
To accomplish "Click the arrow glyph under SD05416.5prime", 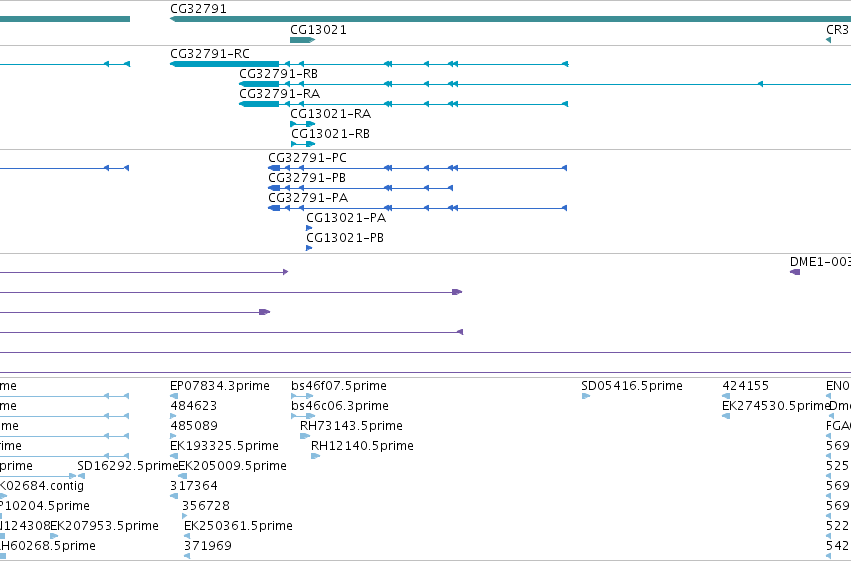I will click(x=586, y=396).
